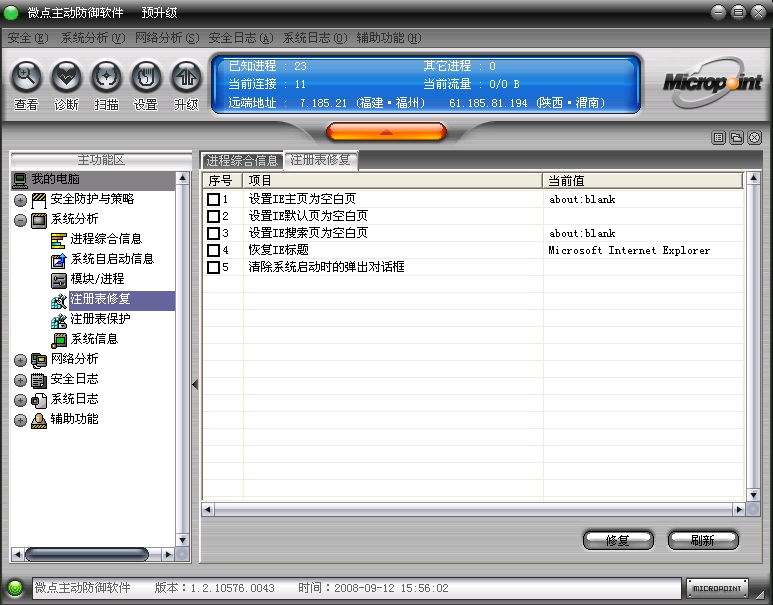Open the 诊断 heart diagnose icon
The width and height of the screenshot is (773, 605).
pos(66,77)
